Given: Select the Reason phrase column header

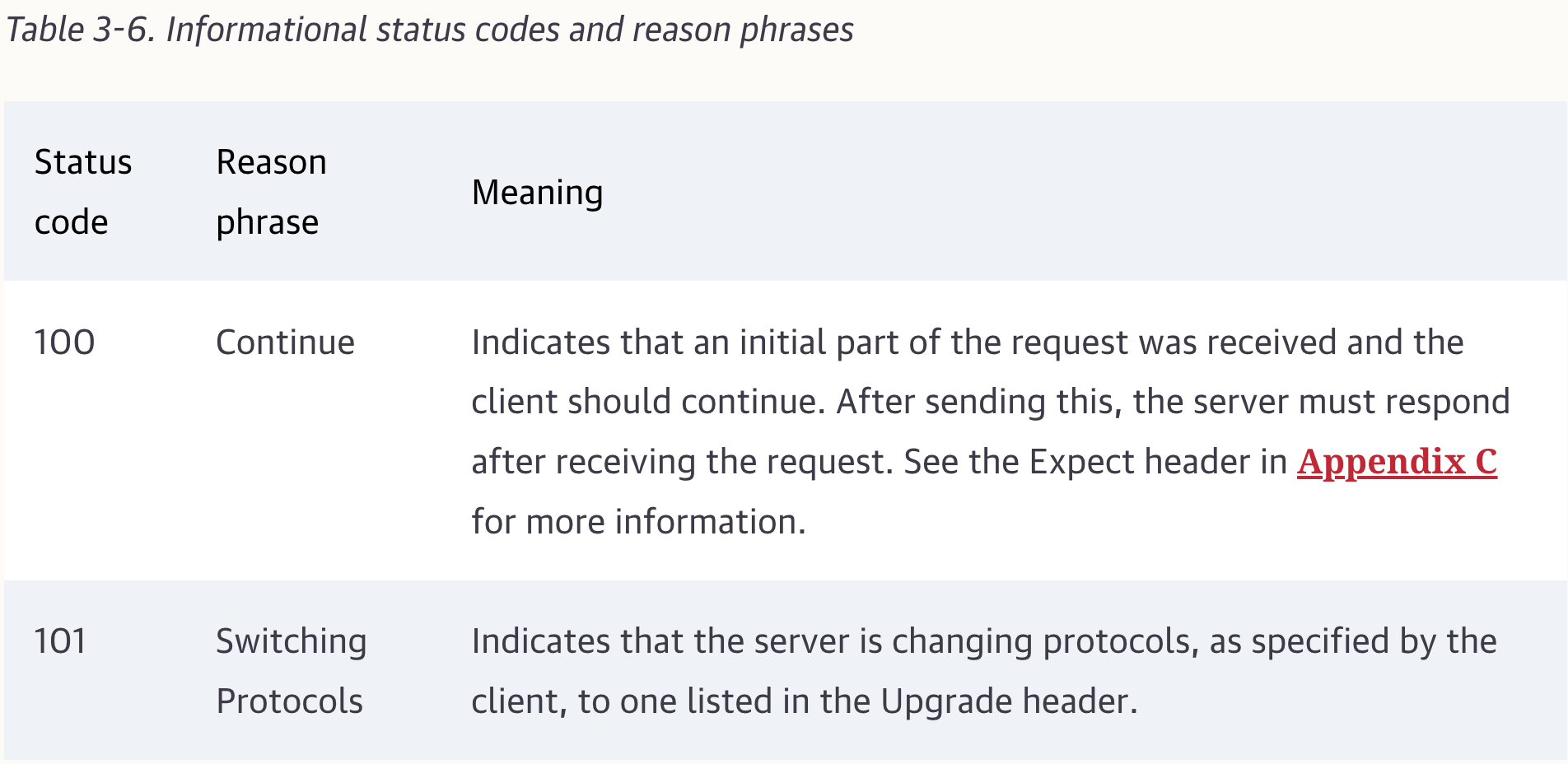Looking at the screenshot, I should (x=271, y=192).
